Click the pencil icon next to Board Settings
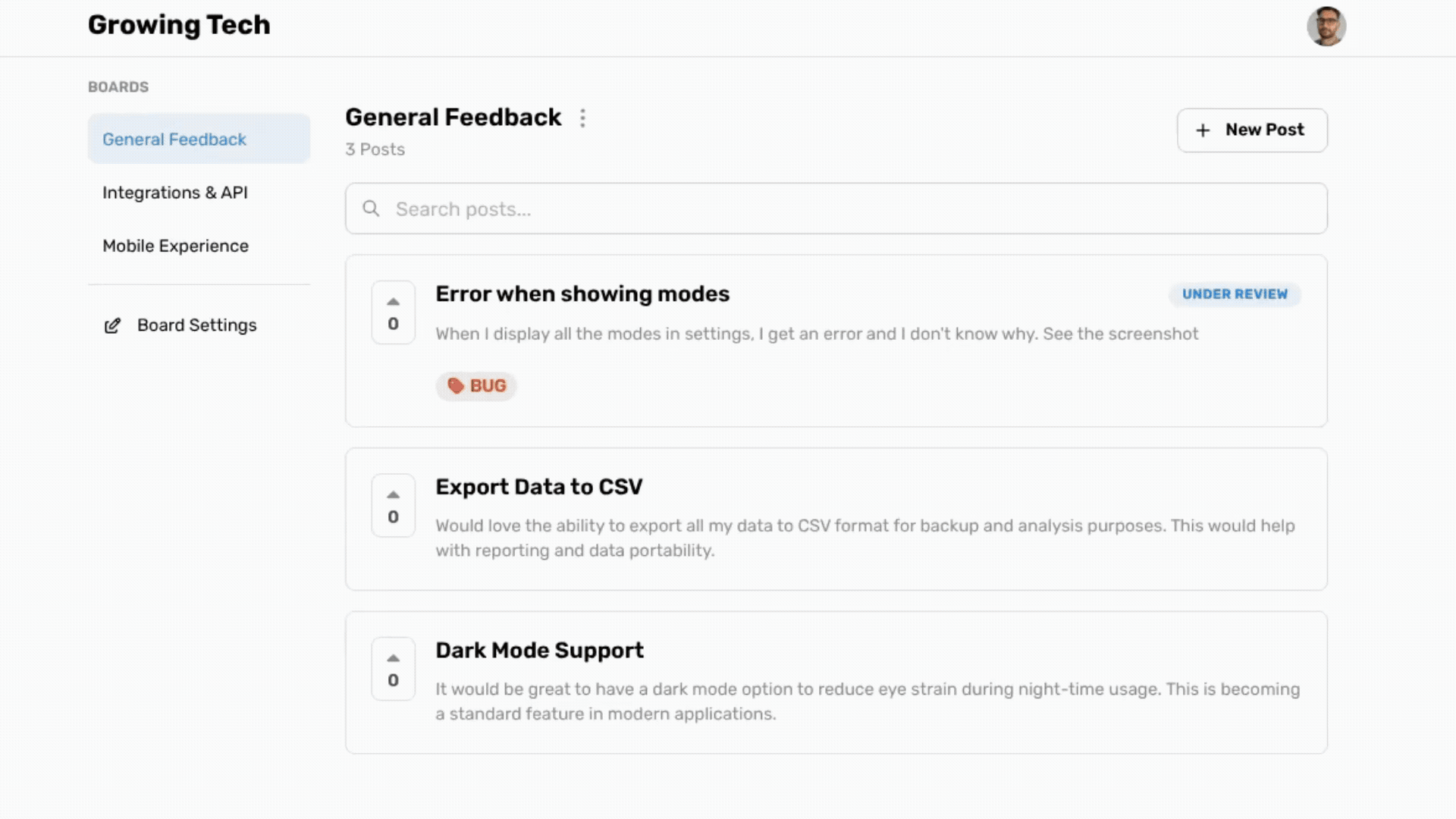The image size is (1456, 819). (x=112, y=325)
